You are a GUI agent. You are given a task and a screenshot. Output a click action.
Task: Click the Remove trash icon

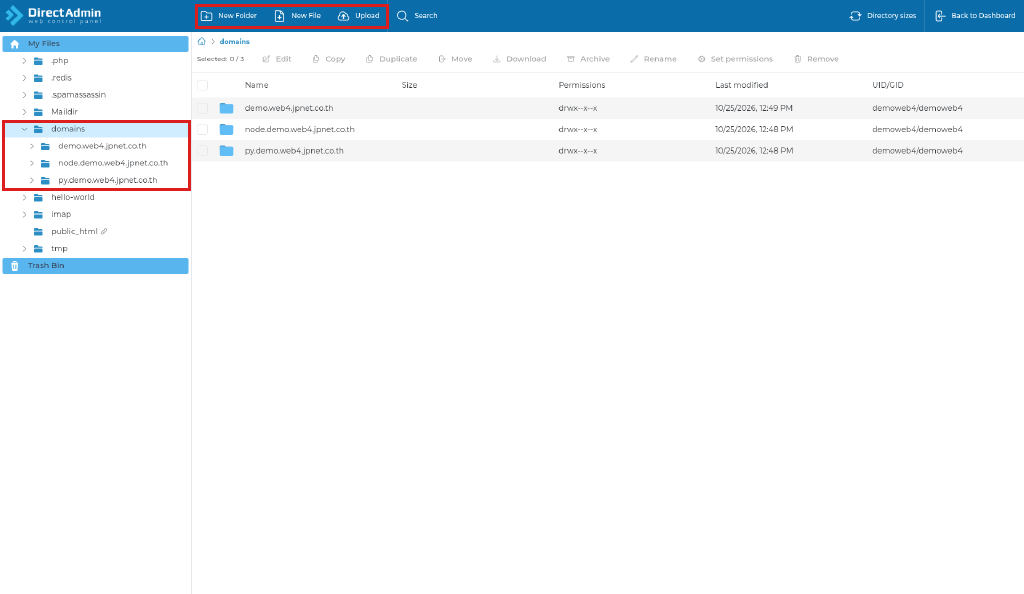pos(797,59)
